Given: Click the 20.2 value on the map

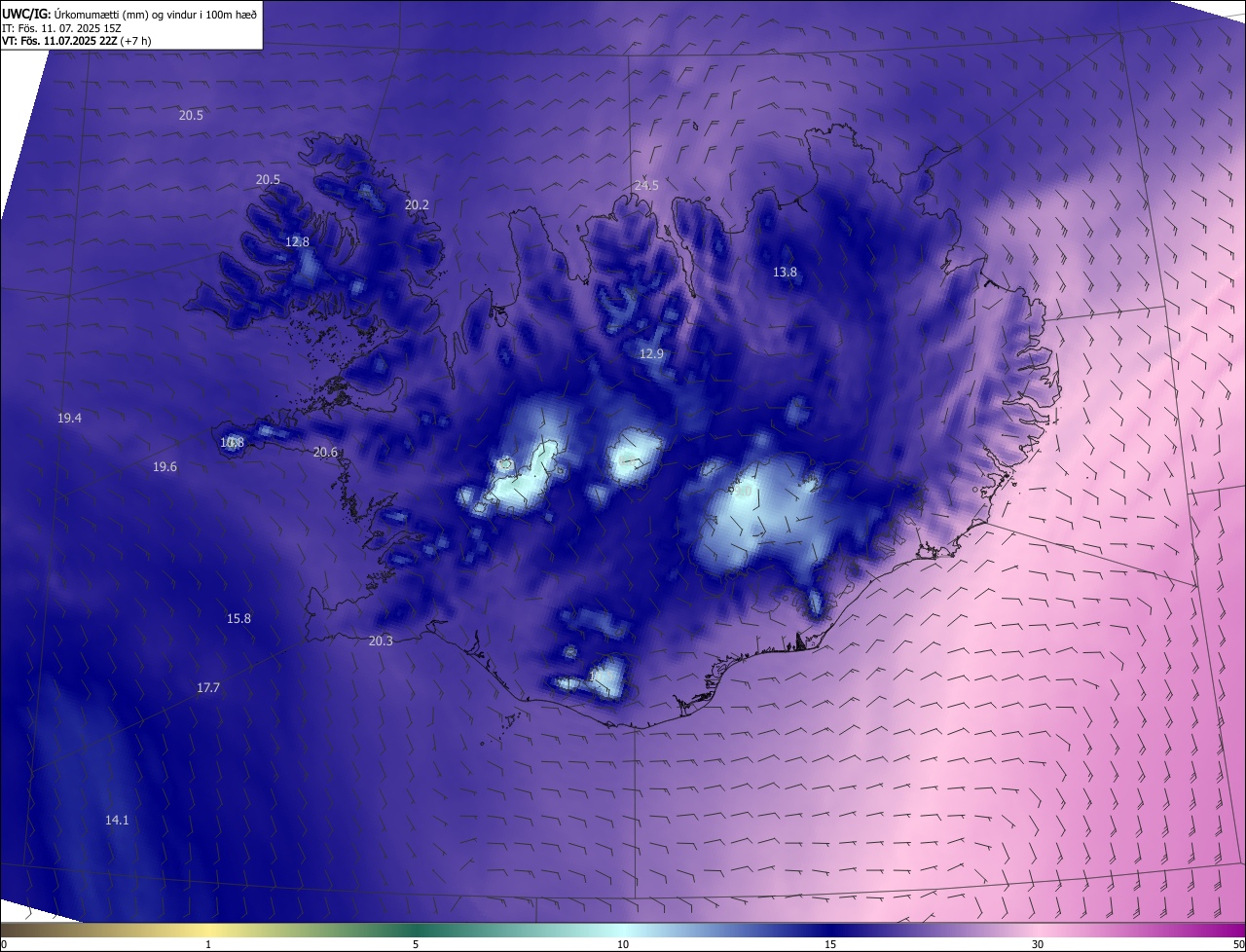Looking at the screenshot, I should tap(417, 204).
